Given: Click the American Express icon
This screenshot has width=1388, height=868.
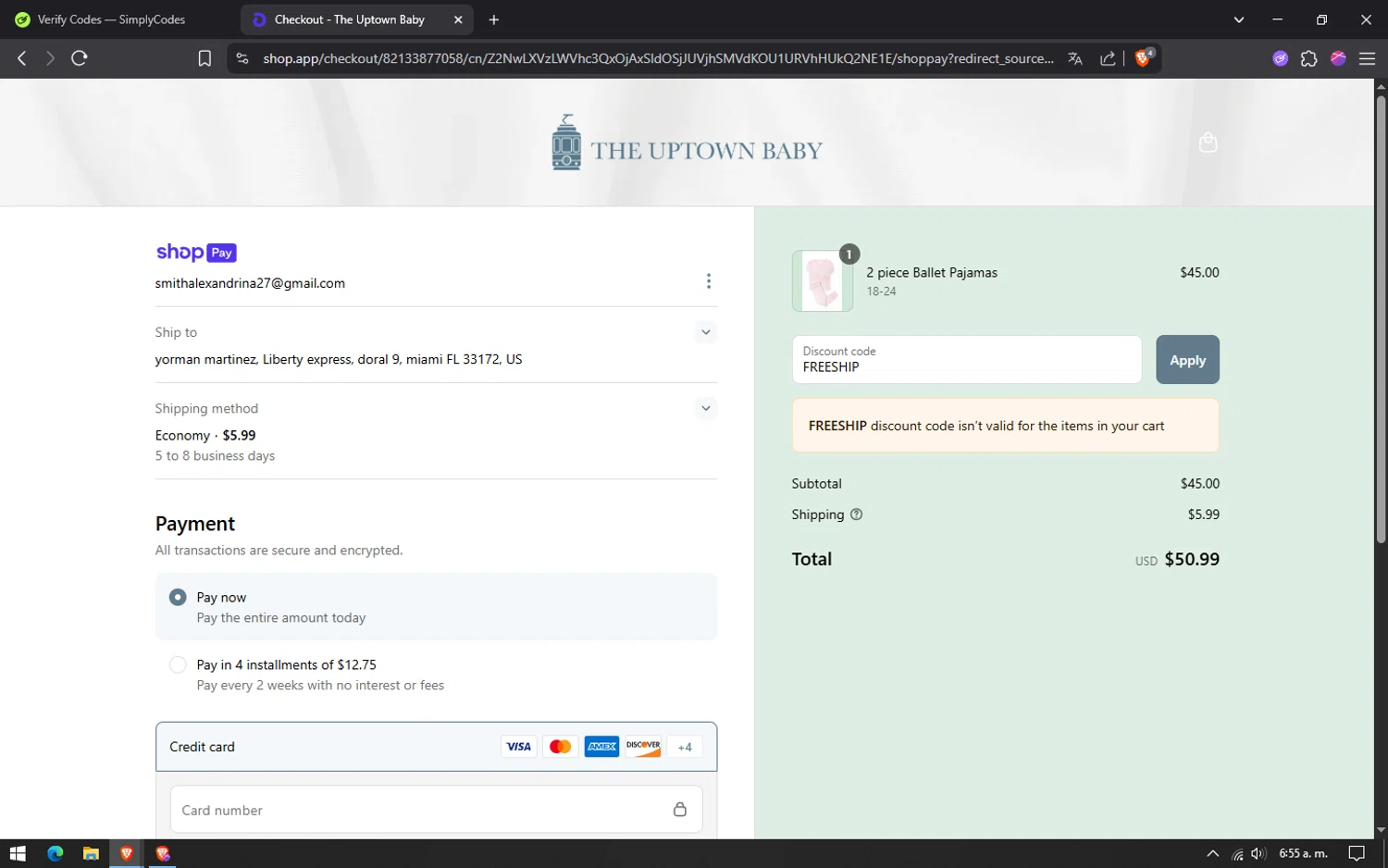Looking at the screenshot, I should pyautogui.click(x=601, y=747).
